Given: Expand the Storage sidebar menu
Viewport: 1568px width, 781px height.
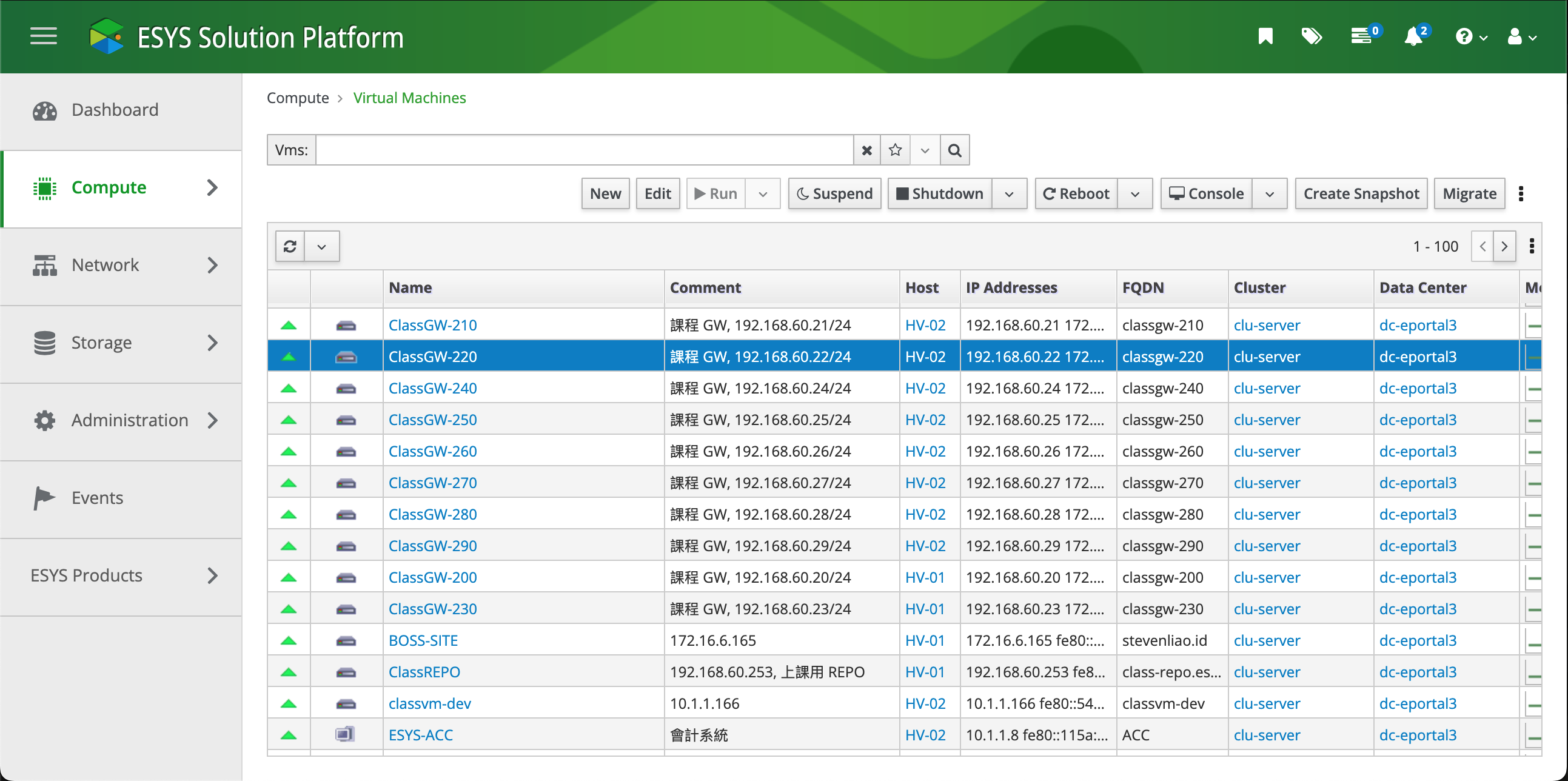Looking at the screenshot, I should (121, 343).
